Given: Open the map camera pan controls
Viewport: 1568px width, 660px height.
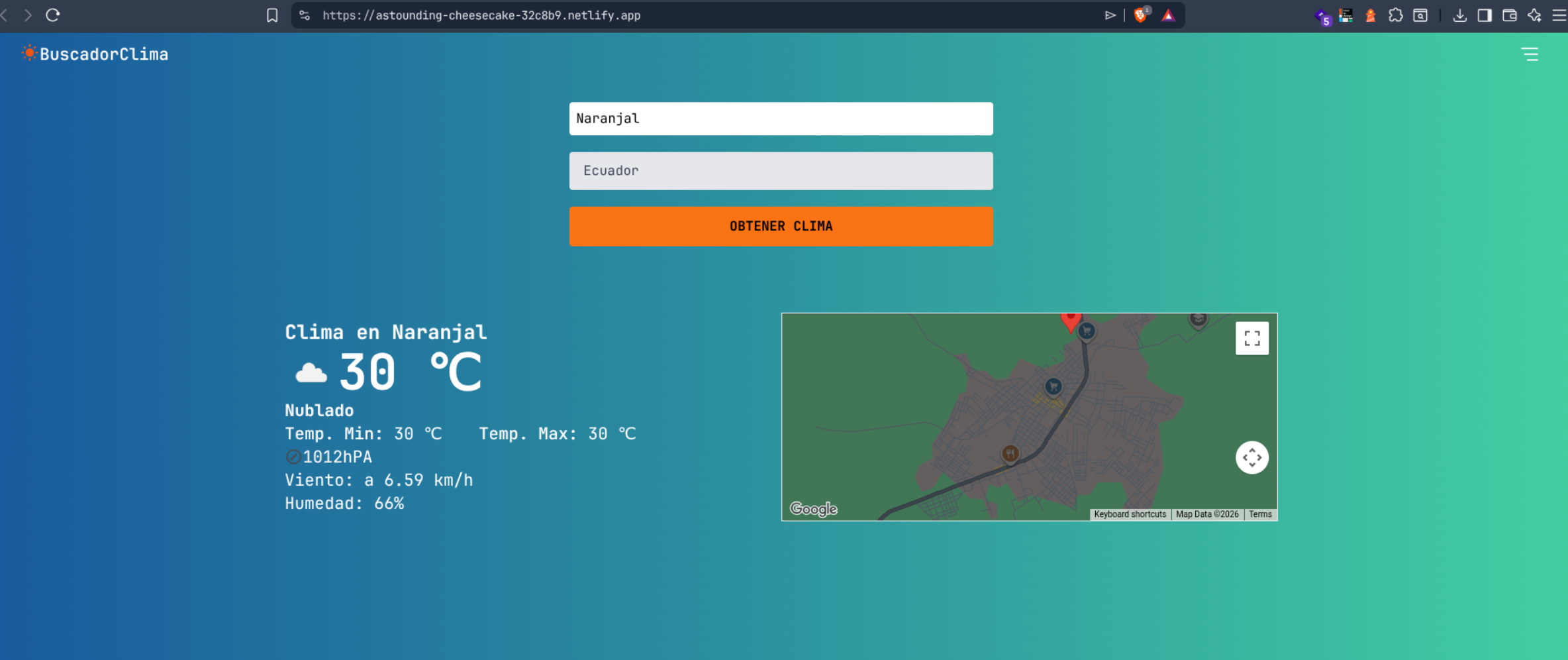Looking at the screenshot, I should [x=1252, y=458].
